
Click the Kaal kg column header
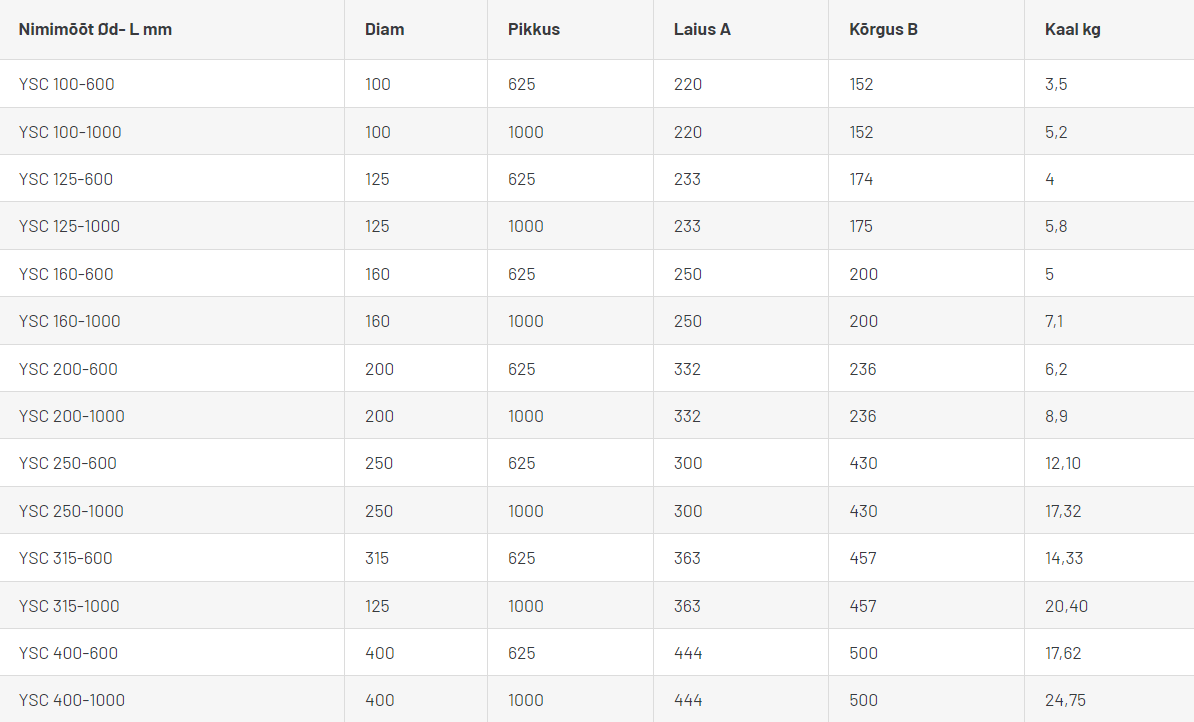[x=1072, y=29]
